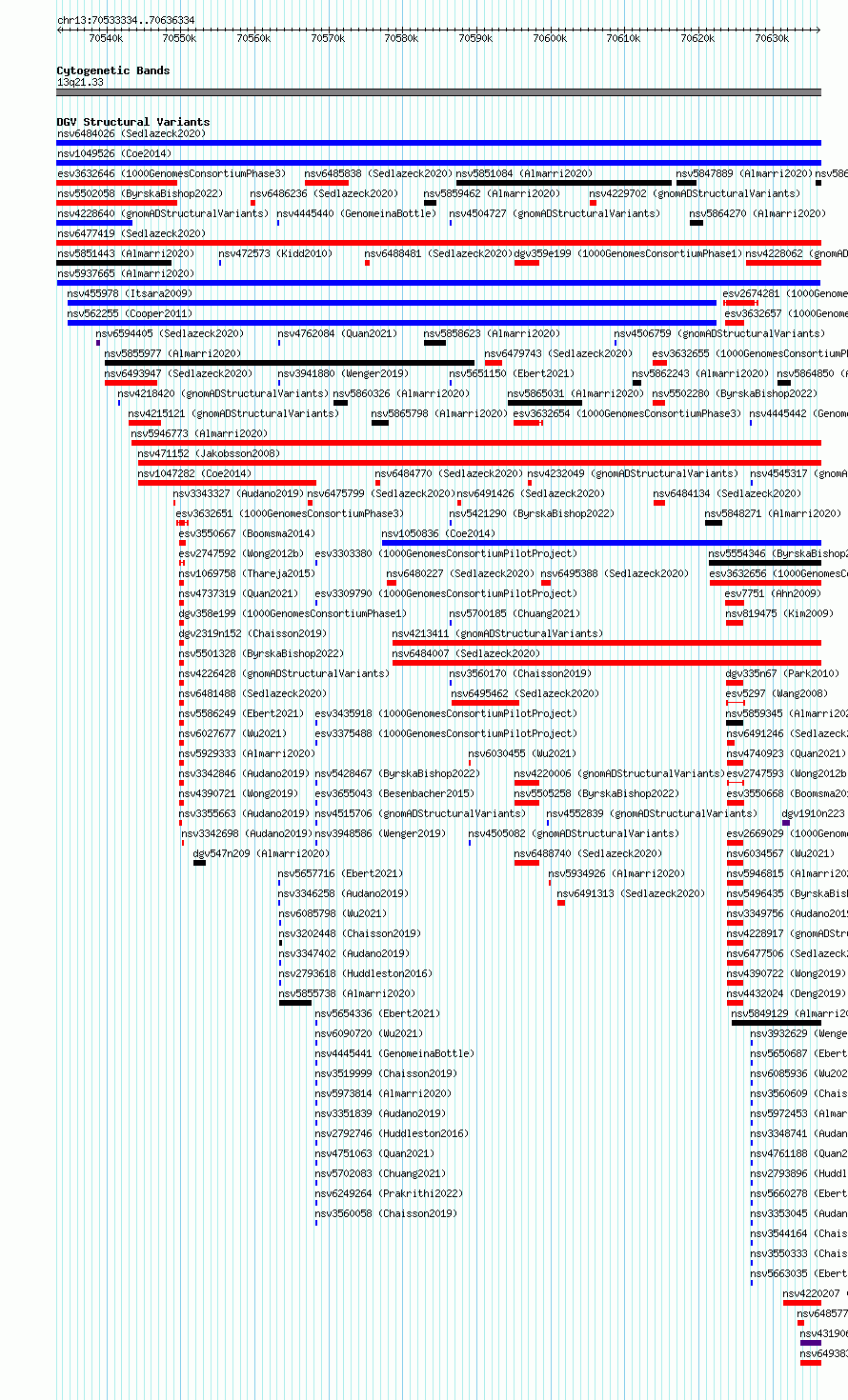This screenshot has width=848, height=1400.
Task: Open nsv562255 (Cooper2011) variant
Action: [x=130, y=313]
